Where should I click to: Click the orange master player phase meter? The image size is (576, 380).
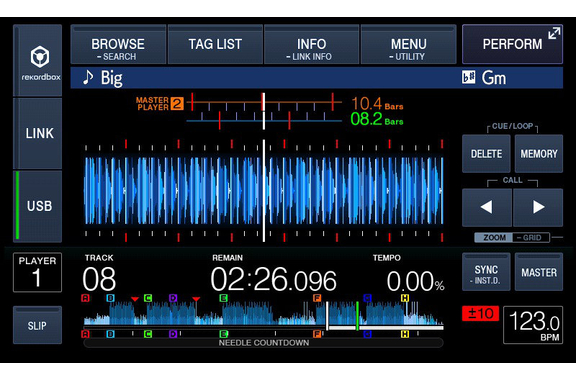(263, 101)
